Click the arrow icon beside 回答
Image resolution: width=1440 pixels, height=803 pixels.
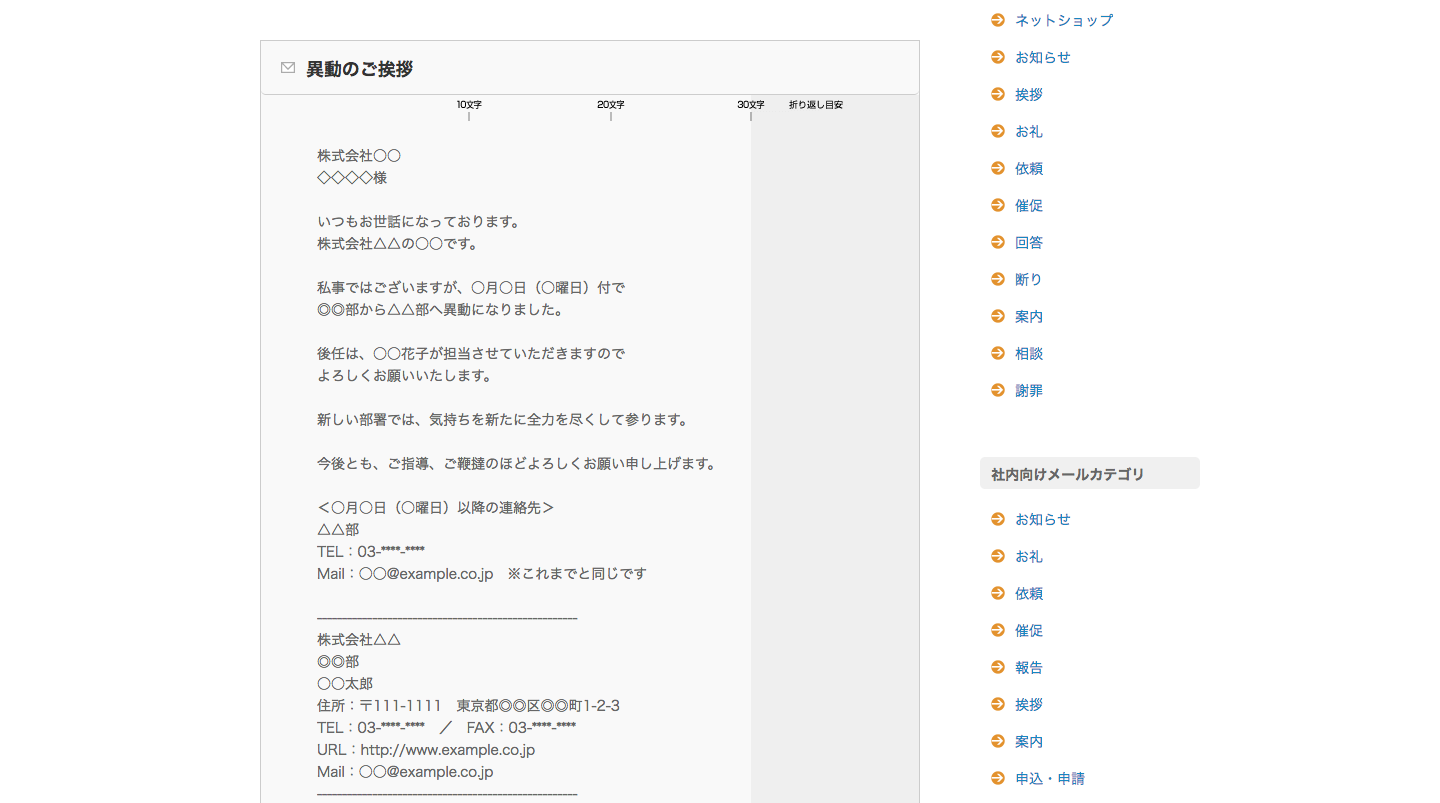pos(997,242)
